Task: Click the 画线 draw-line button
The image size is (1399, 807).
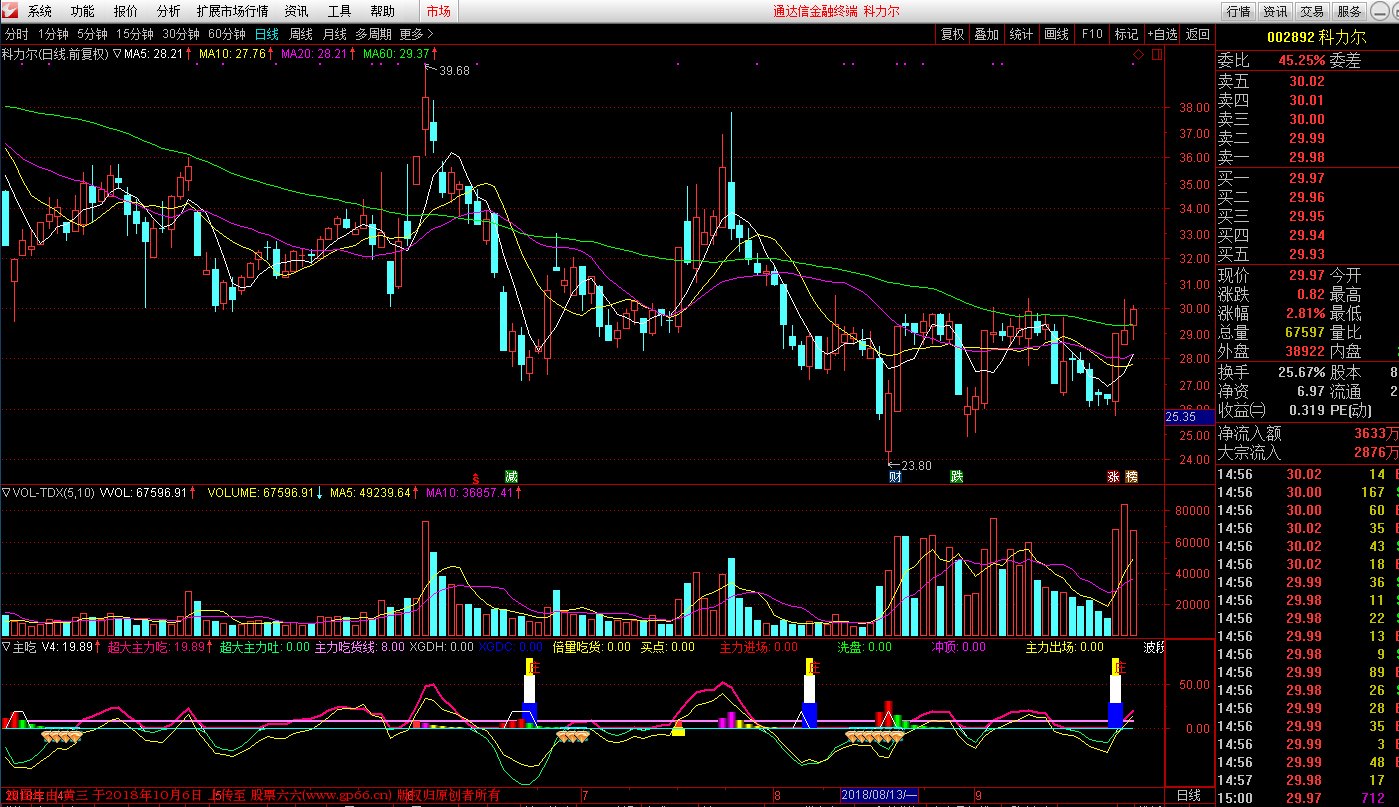Action: tap(1057, 34)
